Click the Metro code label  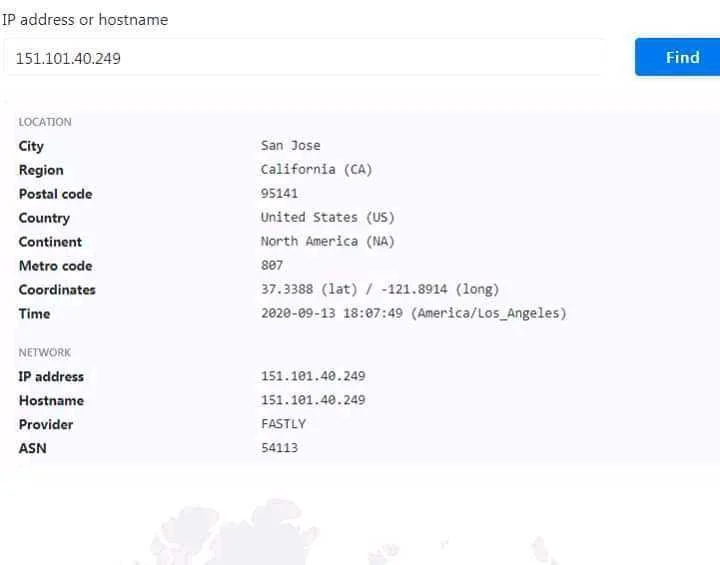[x=56, y=266]
